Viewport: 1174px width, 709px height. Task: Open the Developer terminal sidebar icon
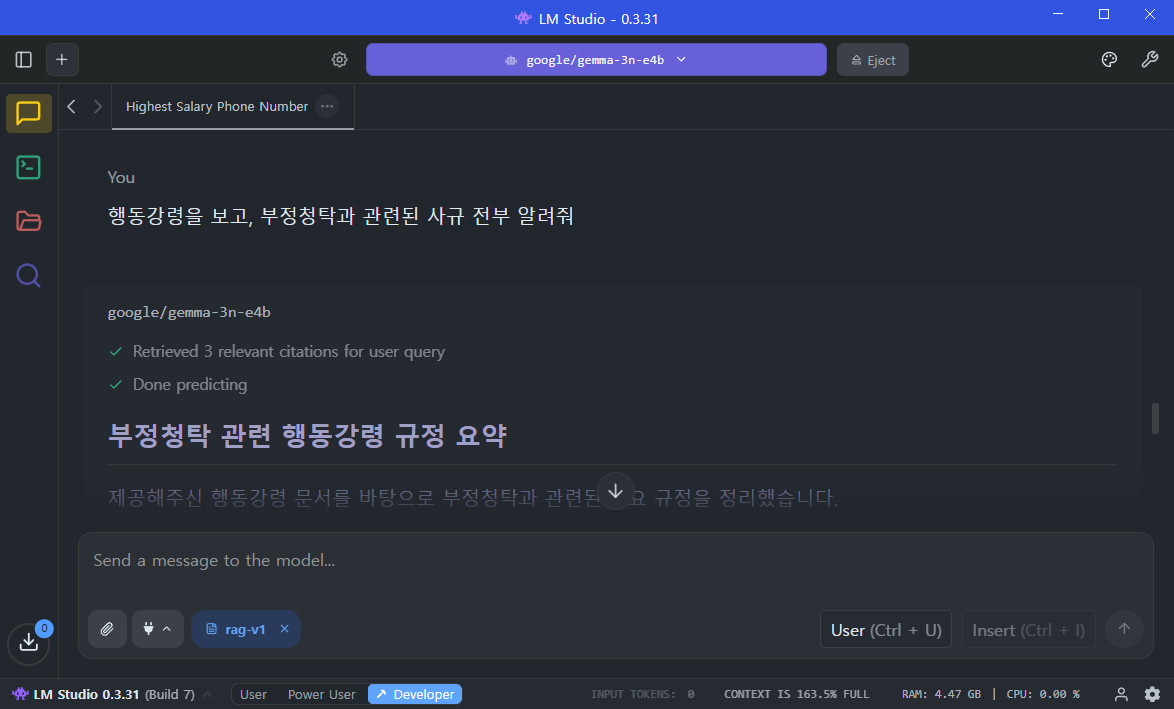tap(29, 167)
